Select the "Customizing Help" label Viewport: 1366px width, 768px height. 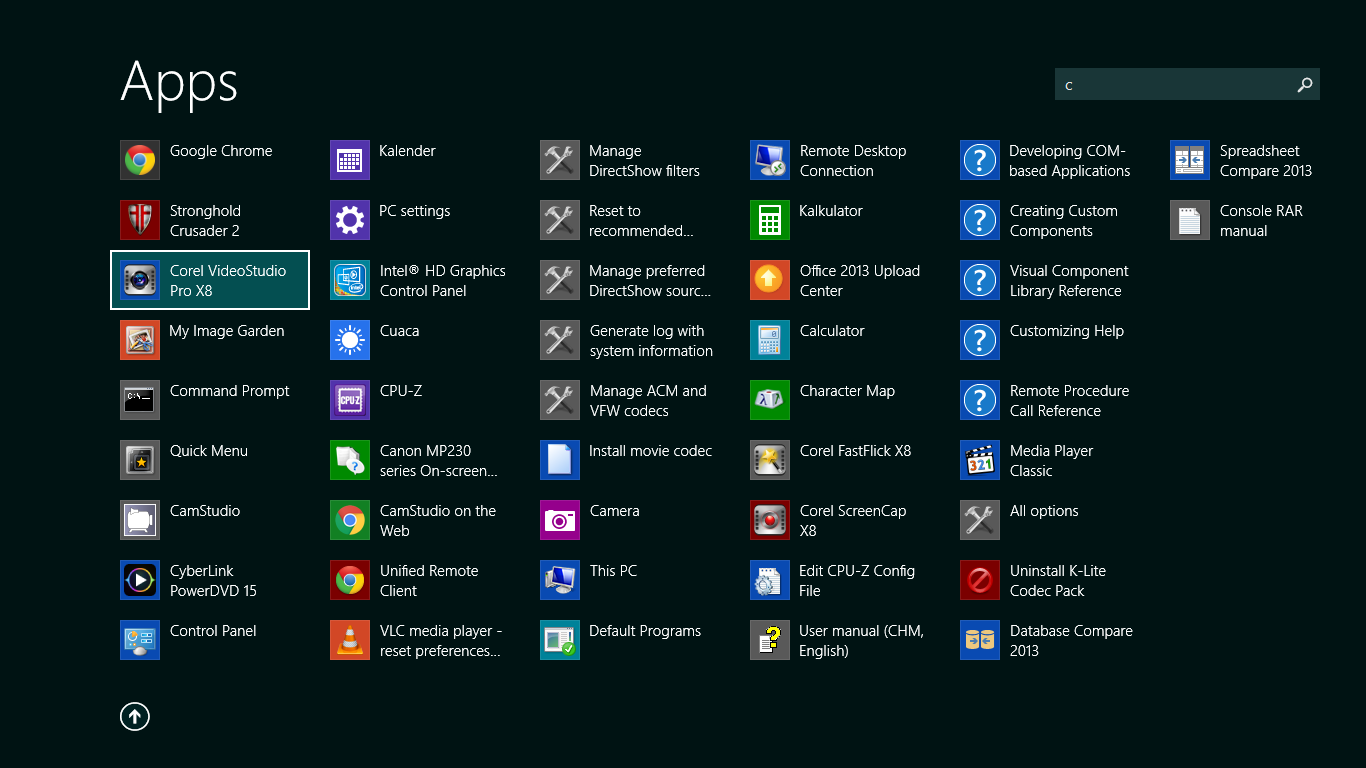(1067, 331)
